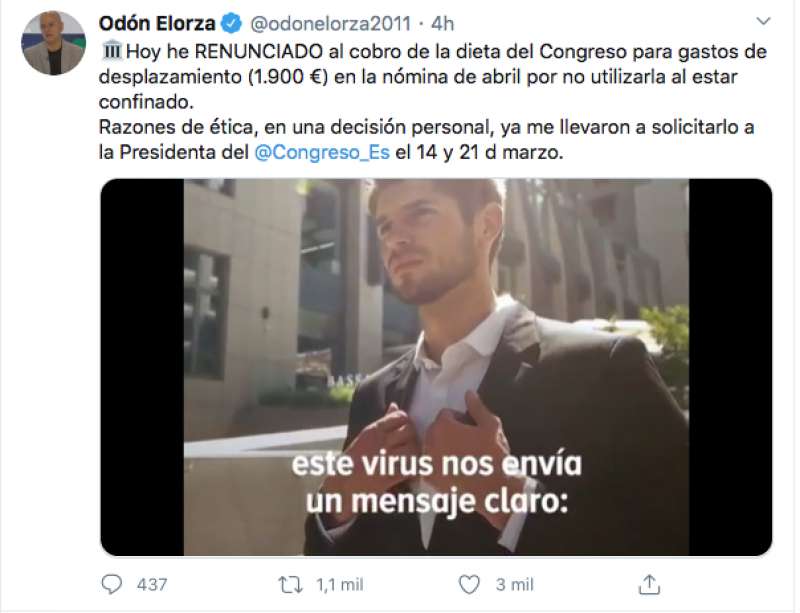Click the tweet body text
Image resolution: width=800 pixels, height=613 pixels.
[x=432, y=102]
